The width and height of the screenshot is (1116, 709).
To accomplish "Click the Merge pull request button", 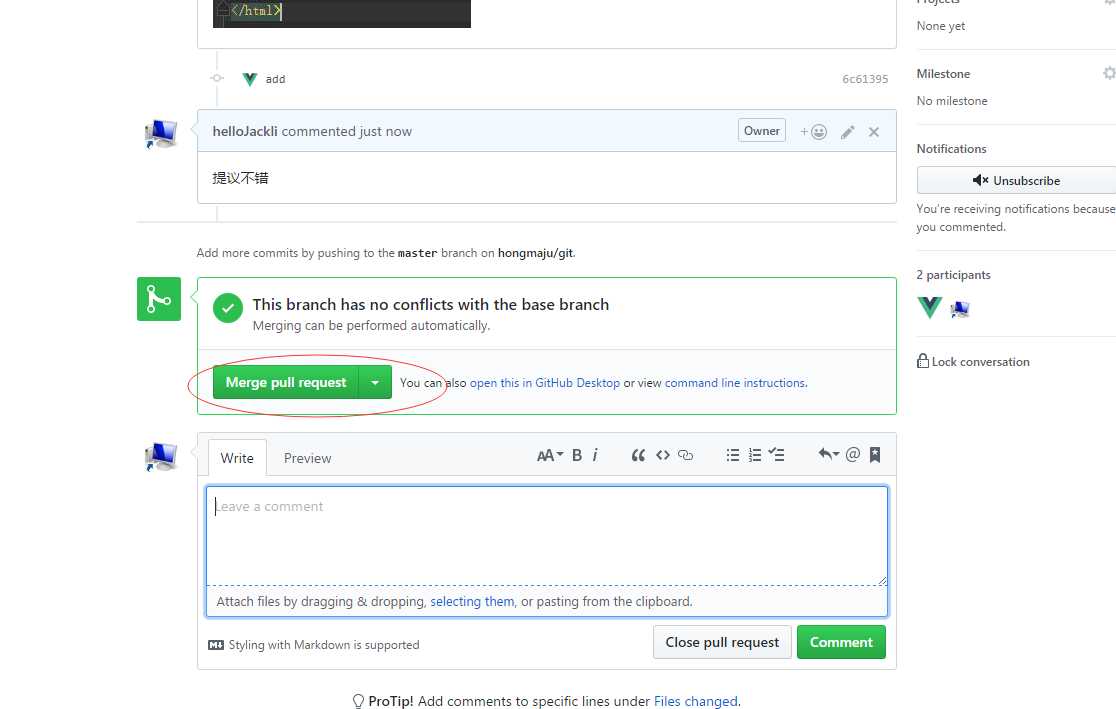I will [286, 382].
